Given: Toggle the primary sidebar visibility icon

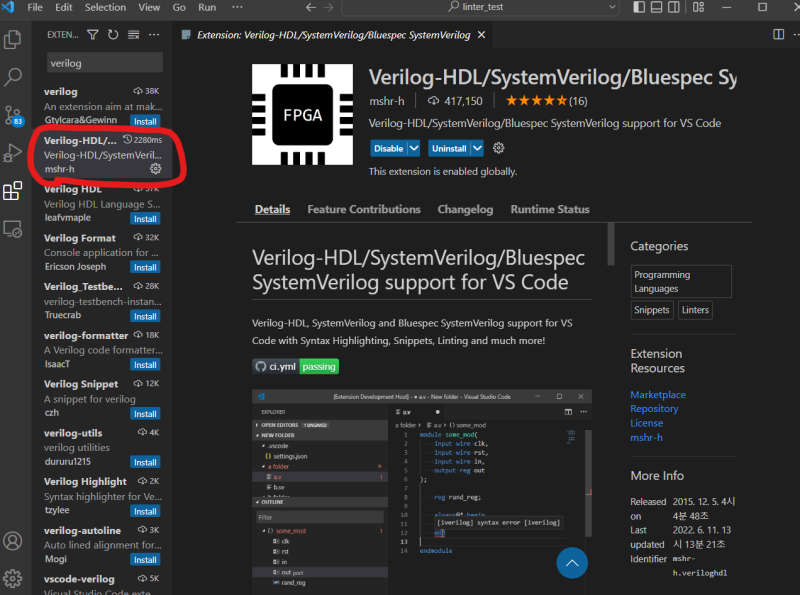Looking at the screenshot, I should 639,7.
